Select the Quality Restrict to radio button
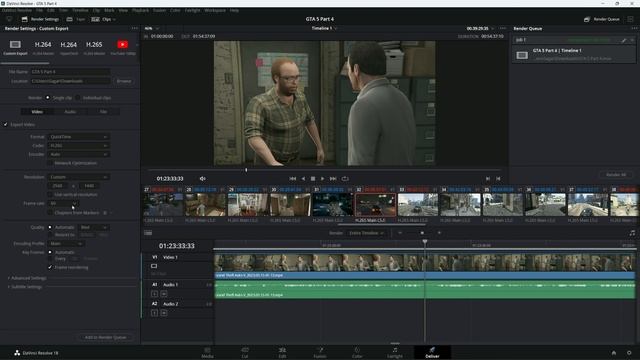 click(x=50, y=235)
